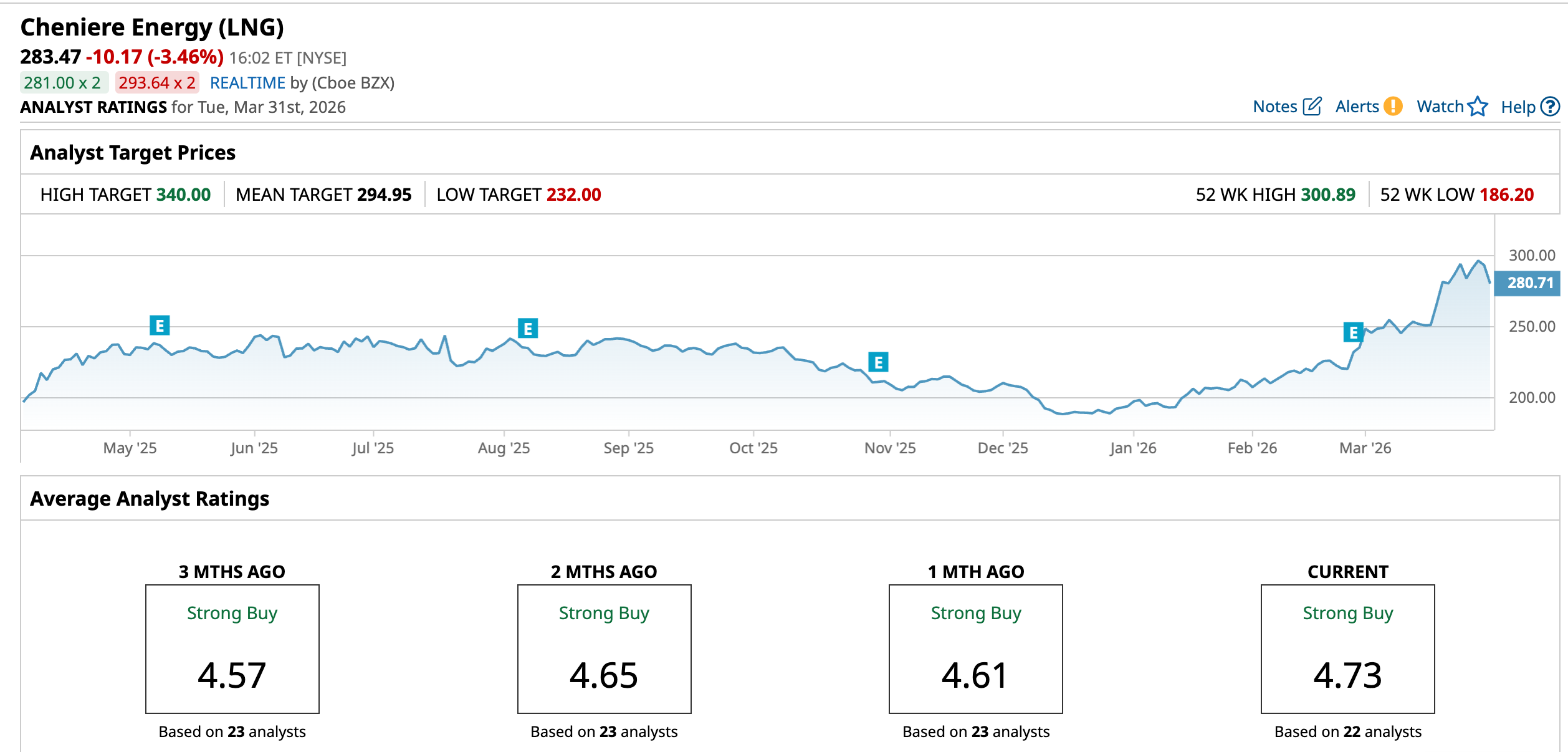The image size is (1568, 752).
Task: Click the Watch star icon
Action: point(1478,107)
